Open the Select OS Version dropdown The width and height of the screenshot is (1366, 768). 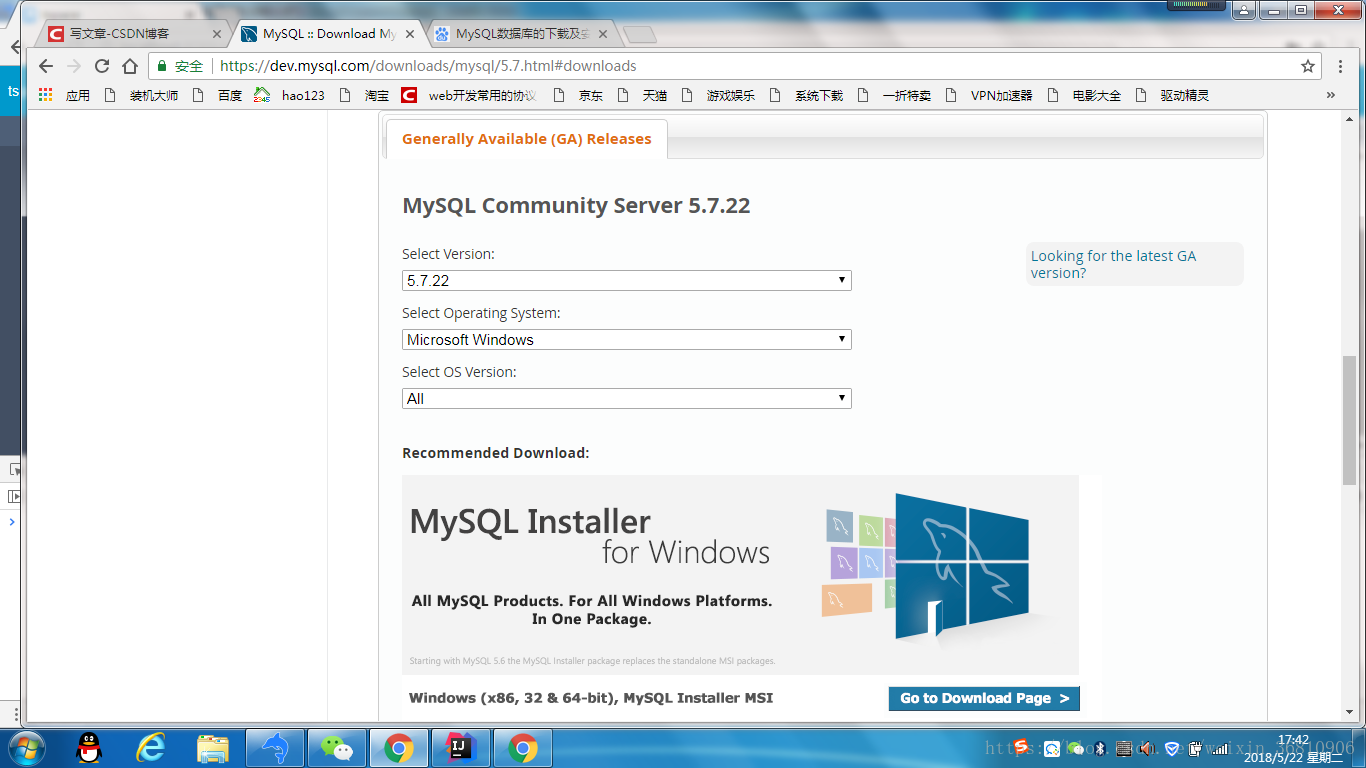click(x=626, y=399)
